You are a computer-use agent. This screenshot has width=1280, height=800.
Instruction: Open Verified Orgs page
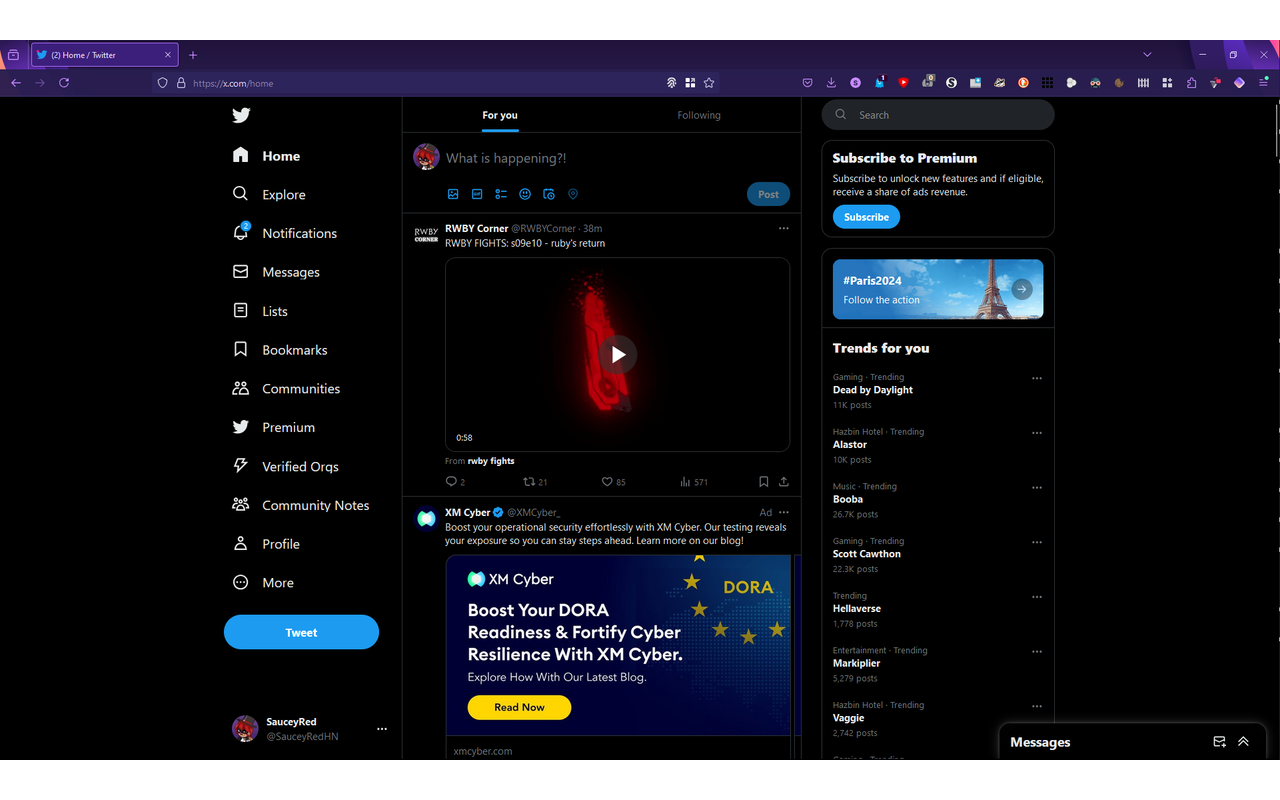coord(286,466)
